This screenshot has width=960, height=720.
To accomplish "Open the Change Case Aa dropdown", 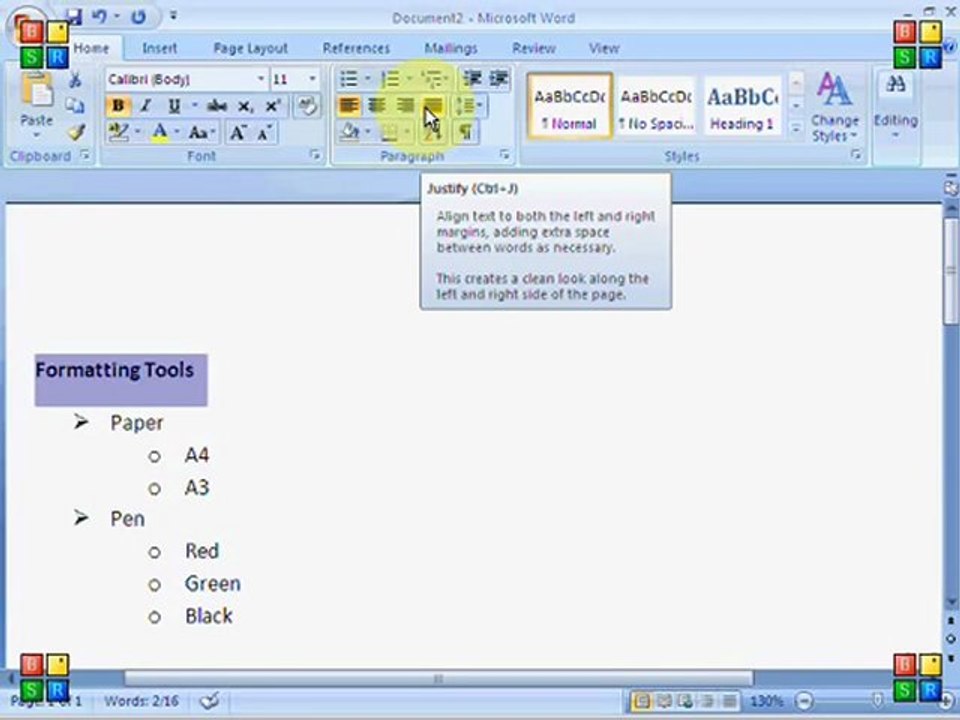I will click(x=201, y=132).
